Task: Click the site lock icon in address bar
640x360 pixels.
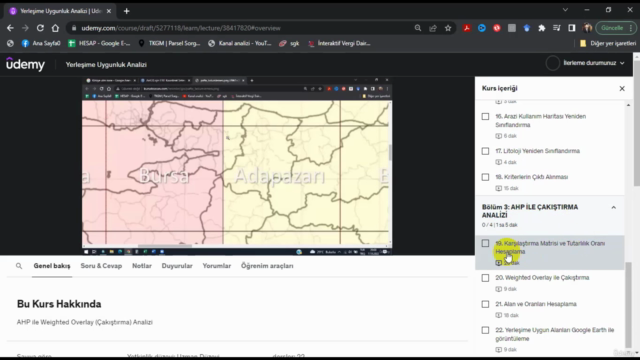Action: 73,28
